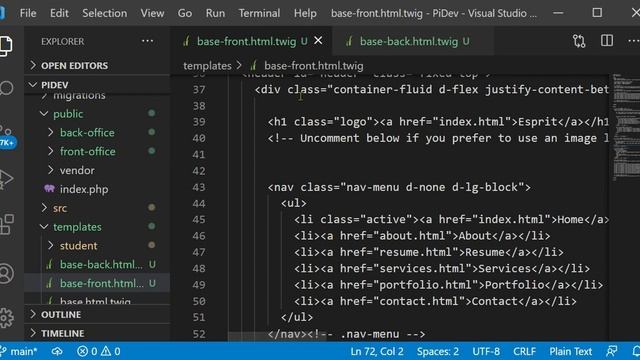Expand the back-office folder

tap(87, 133)
